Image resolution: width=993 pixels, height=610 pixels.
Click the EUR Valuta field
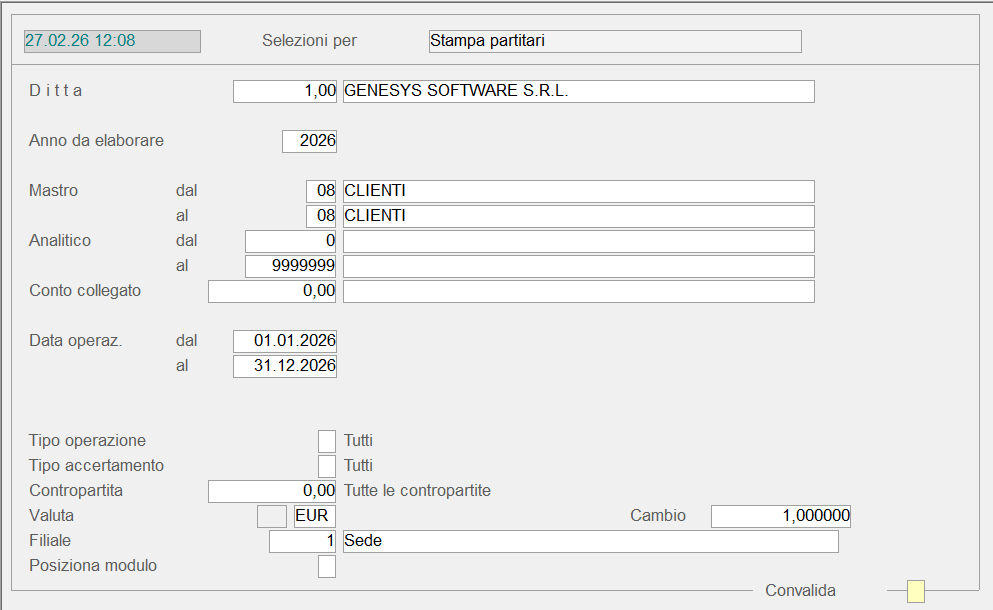click(x=314, y=516)
